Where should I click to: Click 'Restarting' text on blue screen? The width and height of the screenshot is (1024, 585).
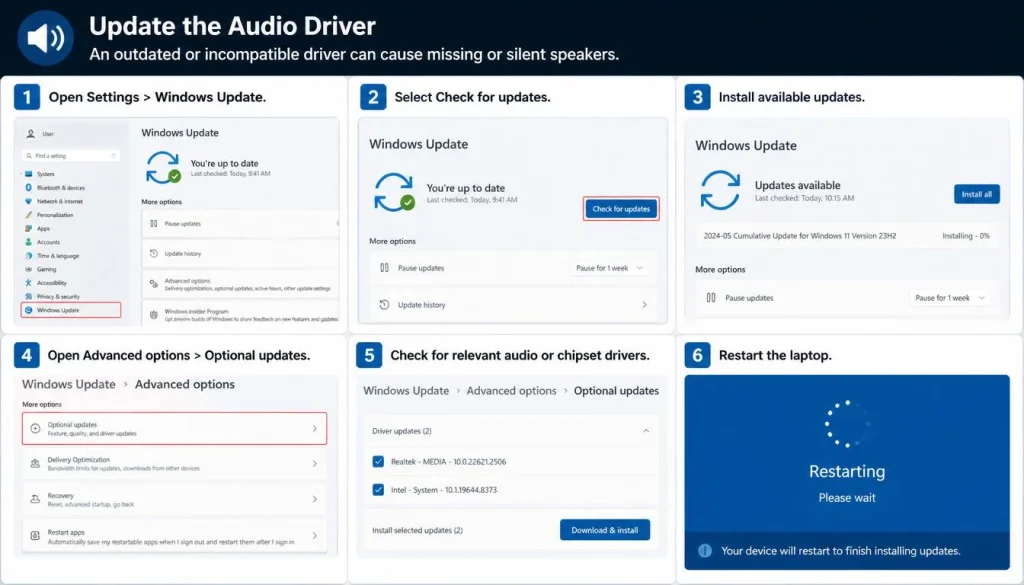point(847,471)
